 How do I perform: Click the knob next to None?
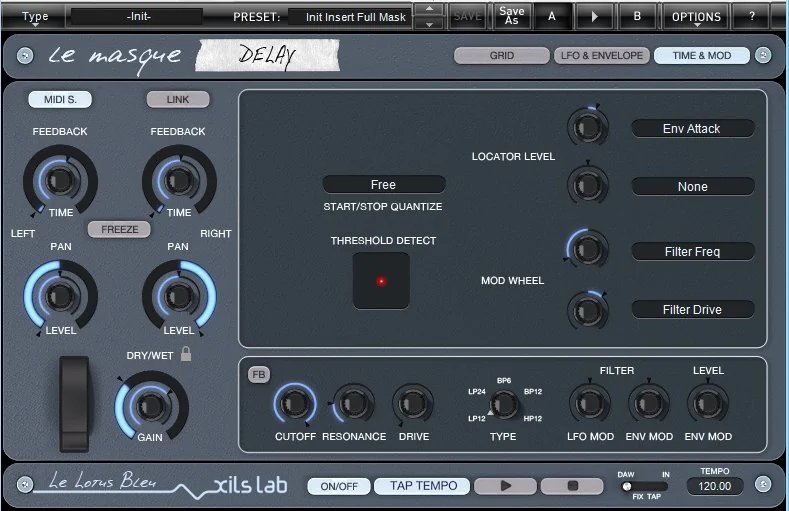587,185
